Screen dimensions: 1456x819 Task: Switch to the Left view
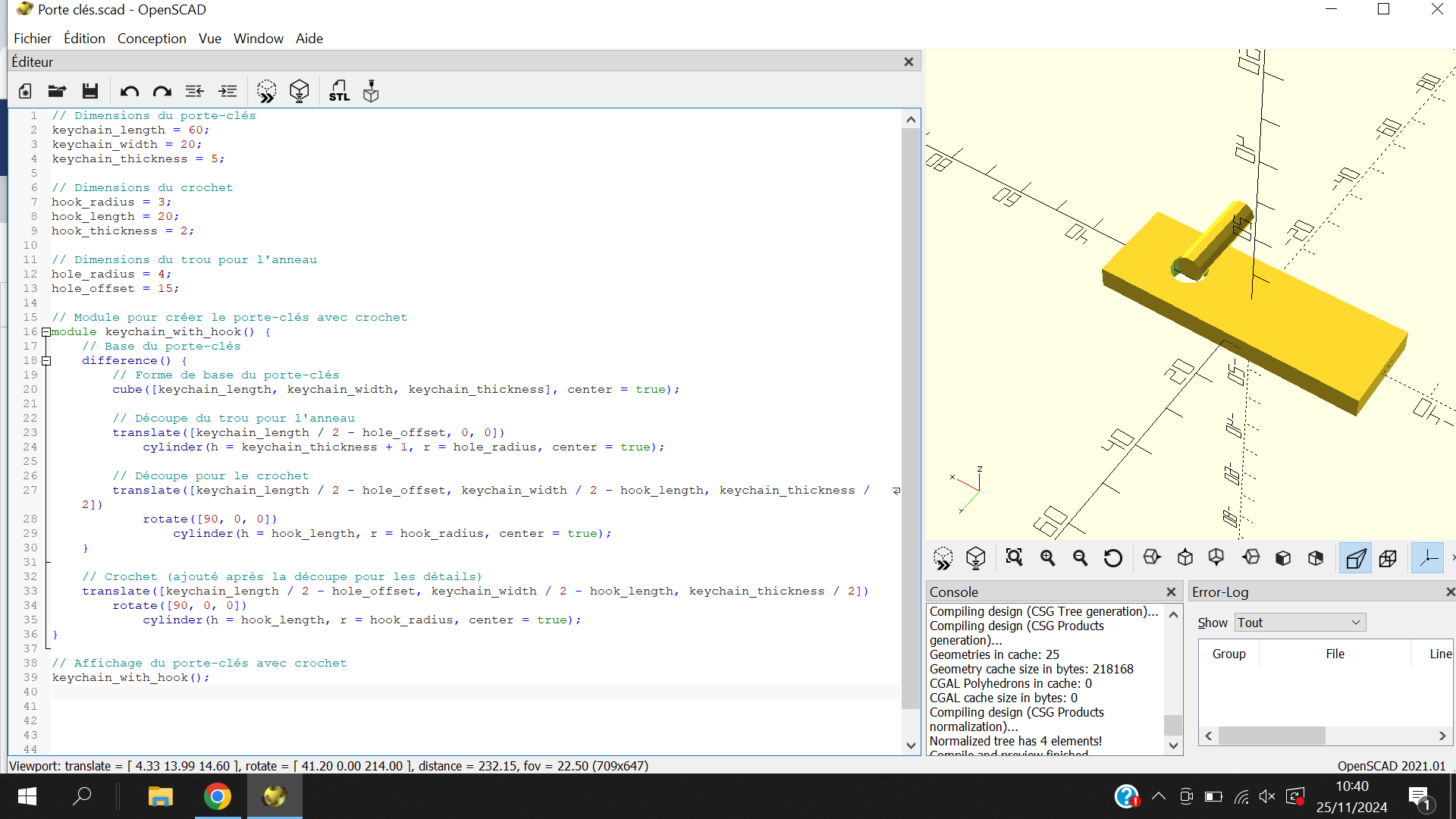[1250, 558]
